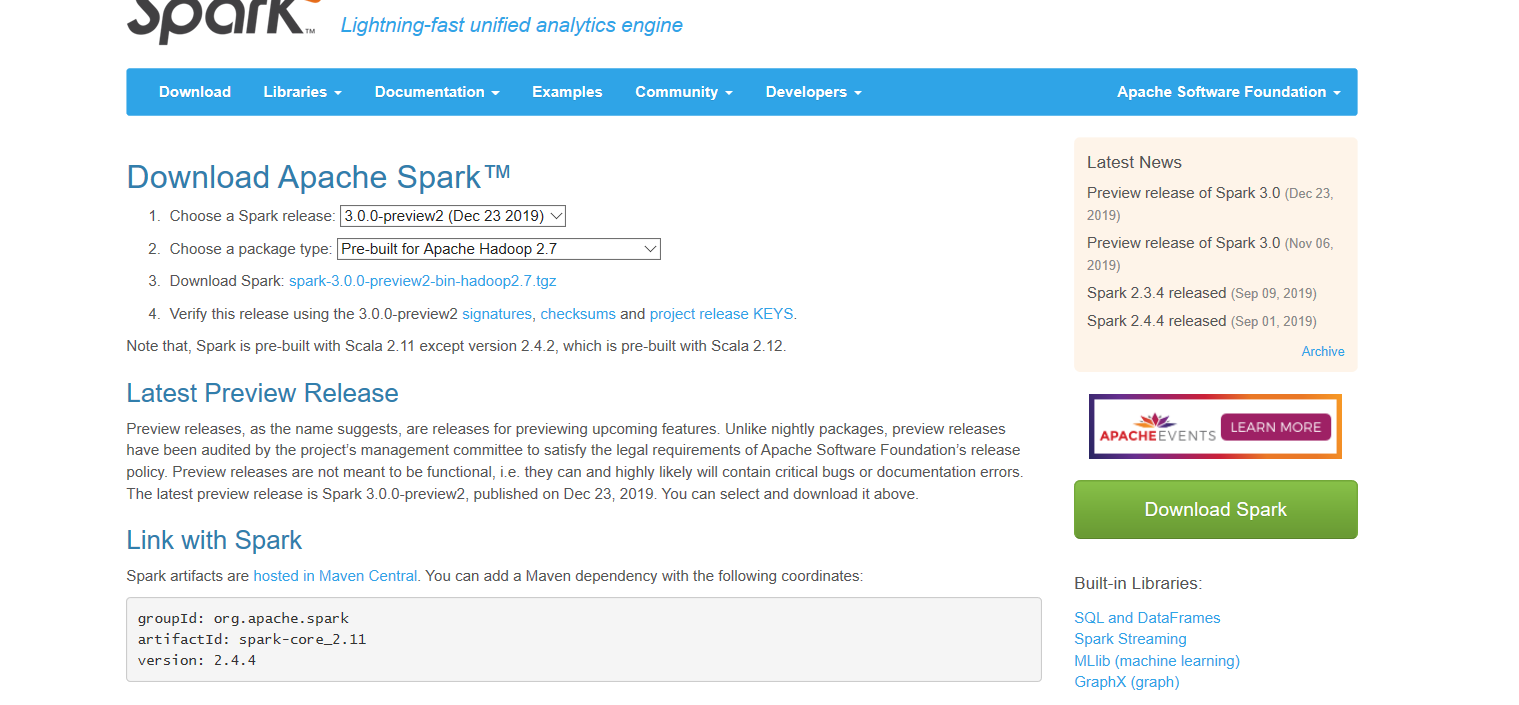
Task: Open SQL and DataFrames library link
Action: (x=1147, y=618)
